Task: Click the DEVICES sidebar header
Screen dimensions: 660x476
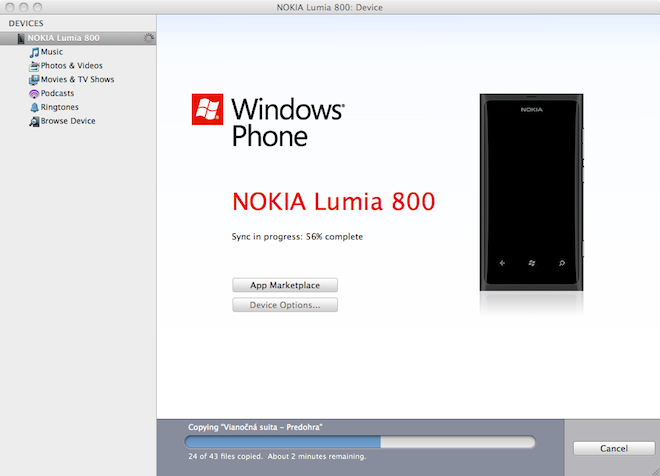Action: click(26, 24)
